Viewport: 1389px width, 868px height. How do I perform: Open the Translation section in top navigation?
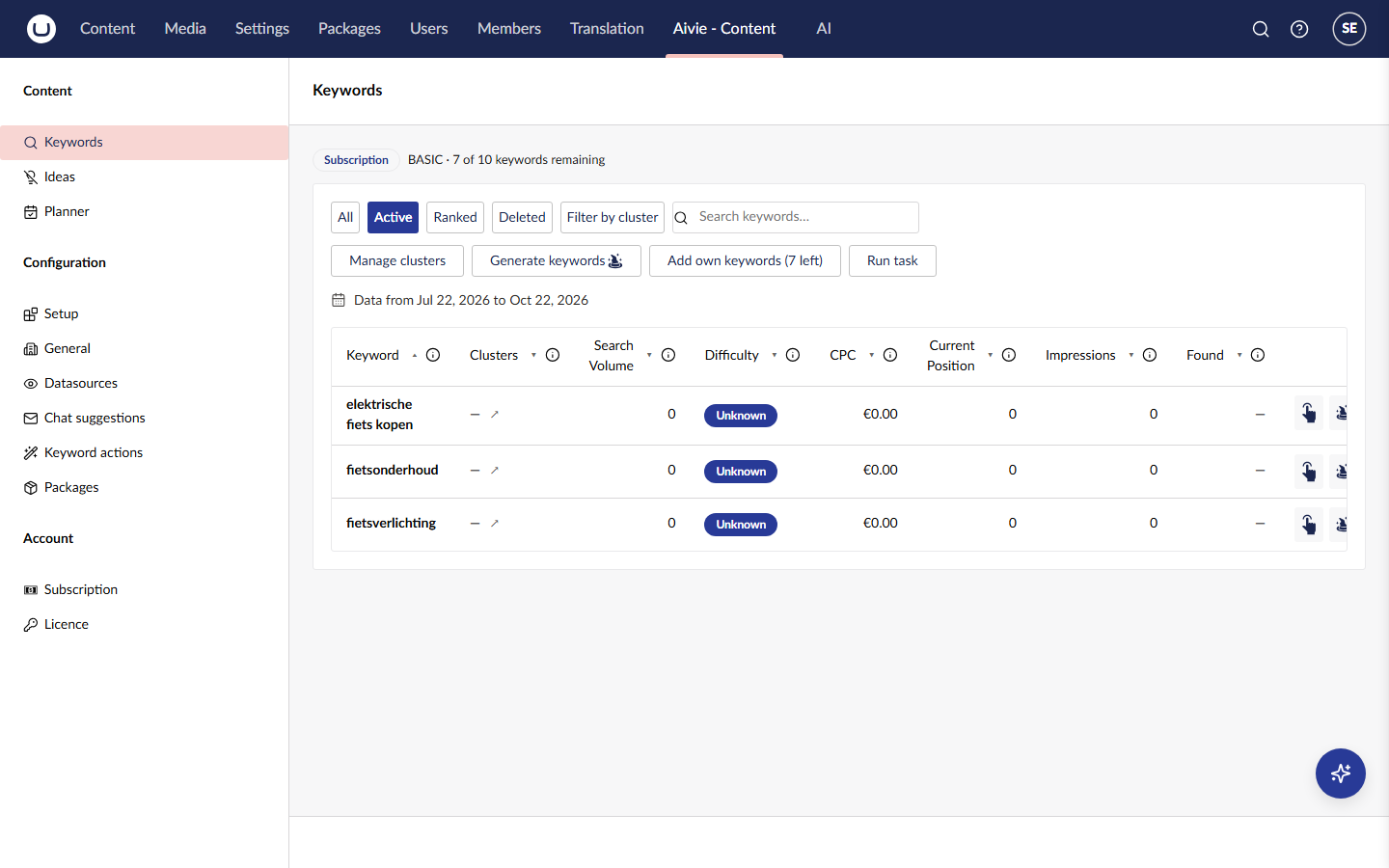pyautogui.click(x=607, y=29)
